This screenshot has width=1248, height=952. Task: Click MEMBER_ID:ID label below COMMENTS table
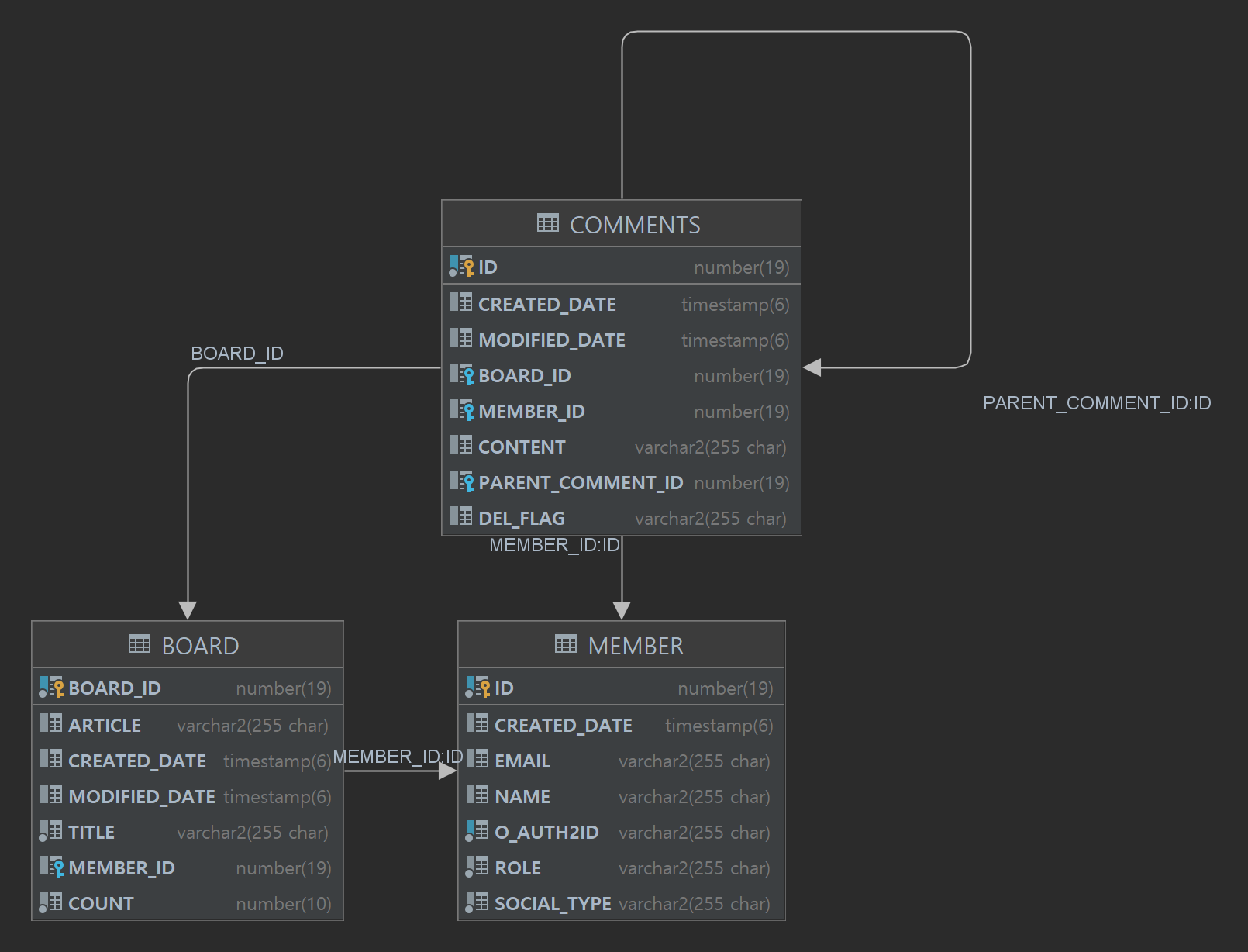tap(555, 545)
